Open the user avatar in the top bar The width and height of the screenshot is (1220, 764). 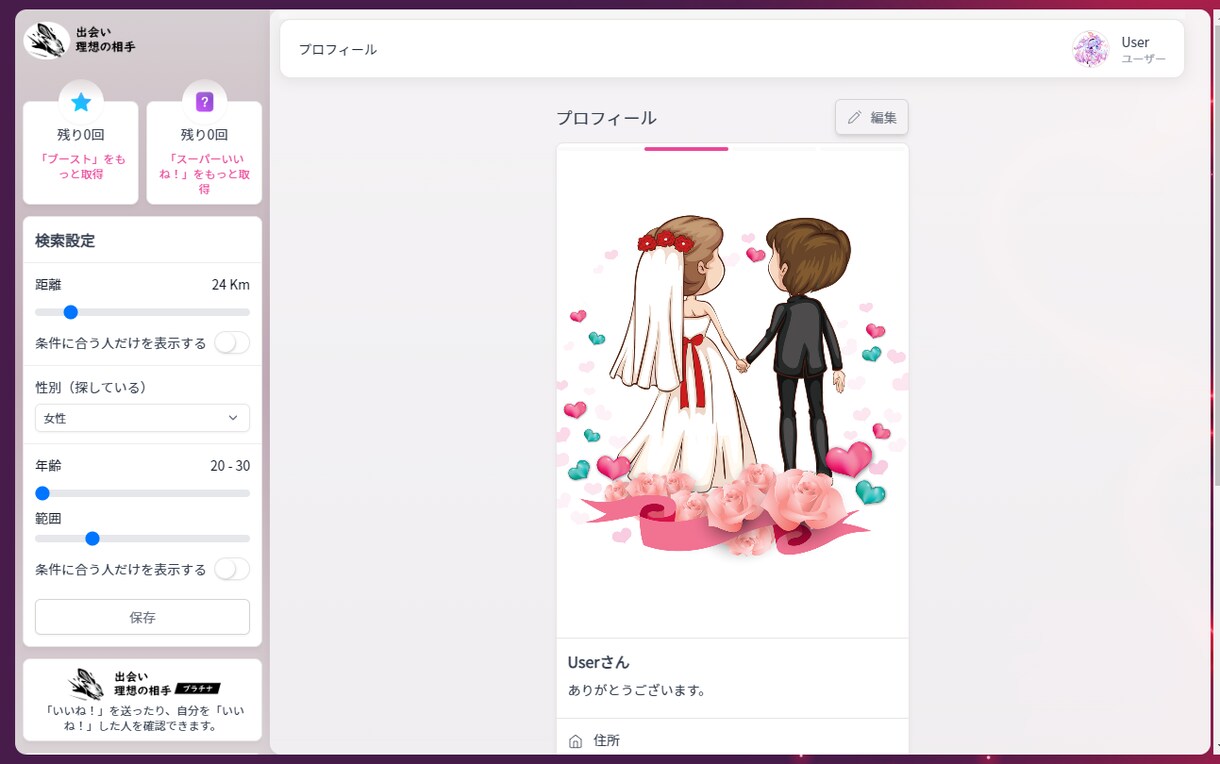coord(1090,49)
